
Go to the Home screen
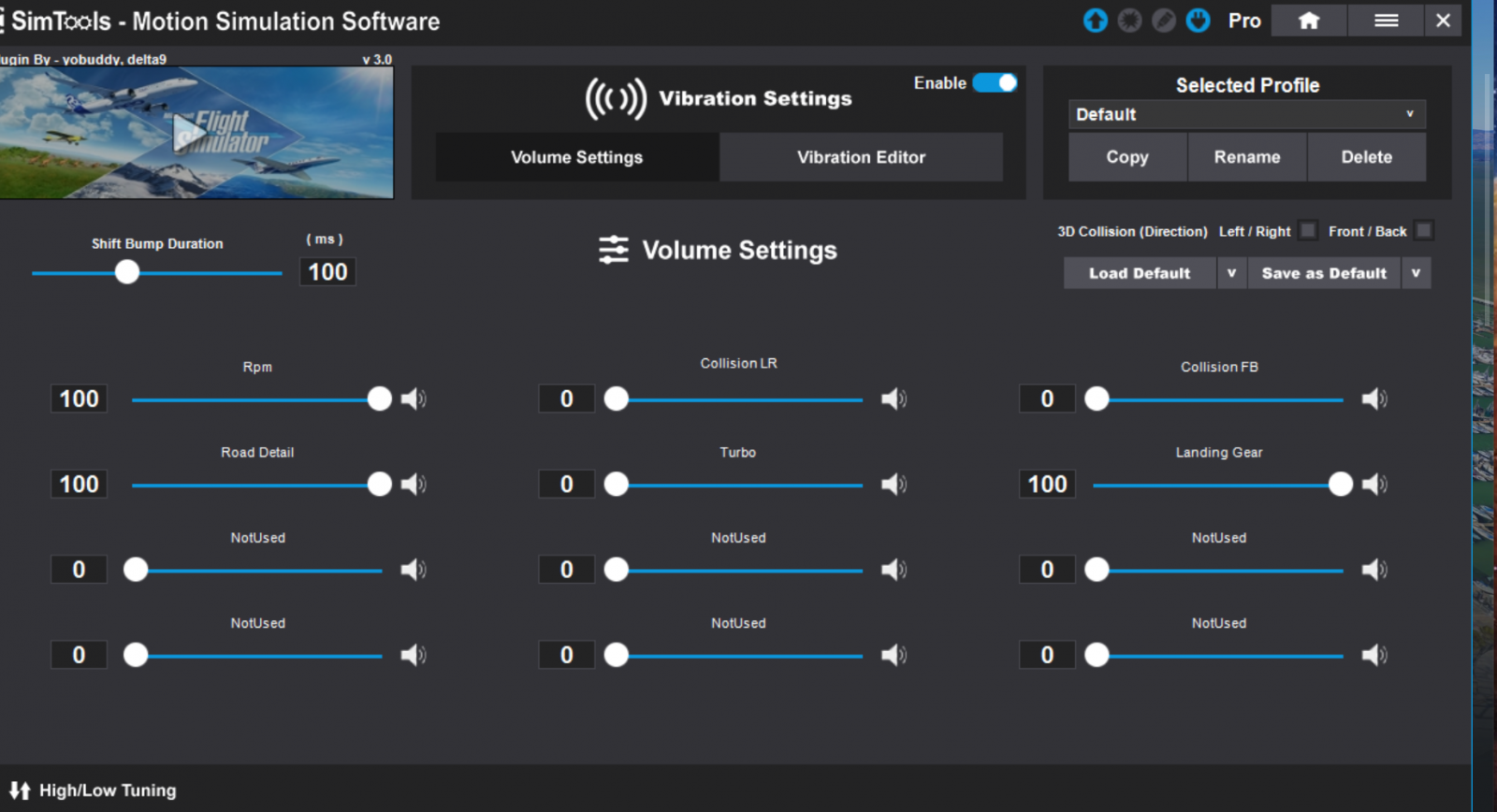1309,21
